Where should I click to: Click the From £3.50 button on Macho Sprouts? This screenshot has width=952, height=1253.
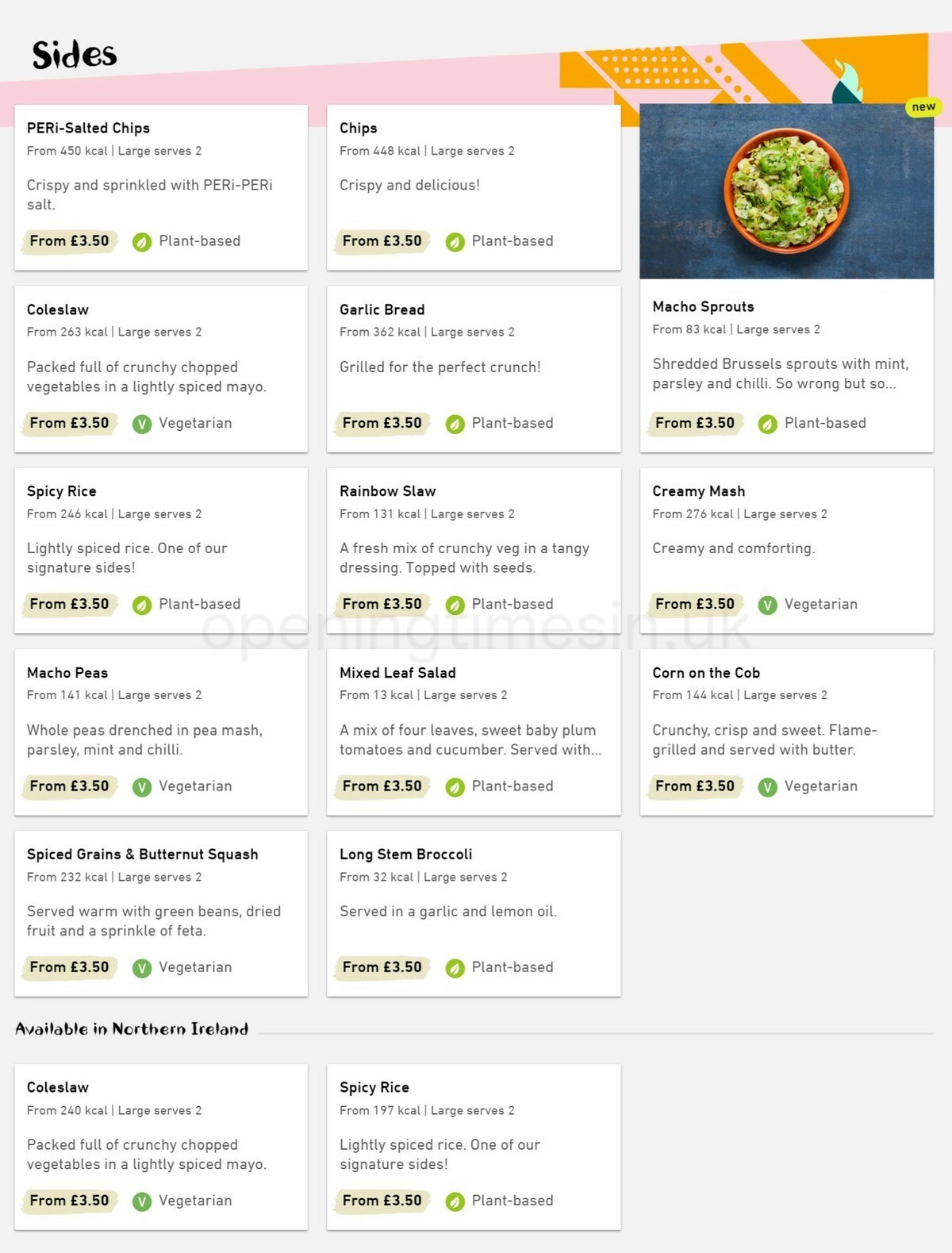pyautogui.click(x=695, y=423)
